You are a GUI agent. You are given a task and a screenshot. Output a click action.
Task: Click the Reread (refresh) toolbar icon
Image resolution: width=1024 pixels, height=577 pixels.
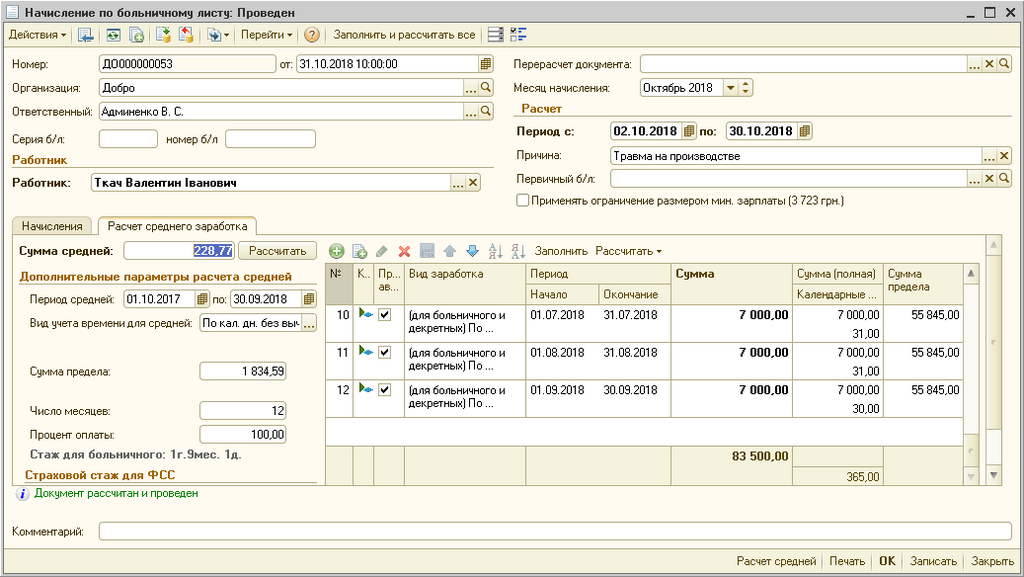(113, 35)
